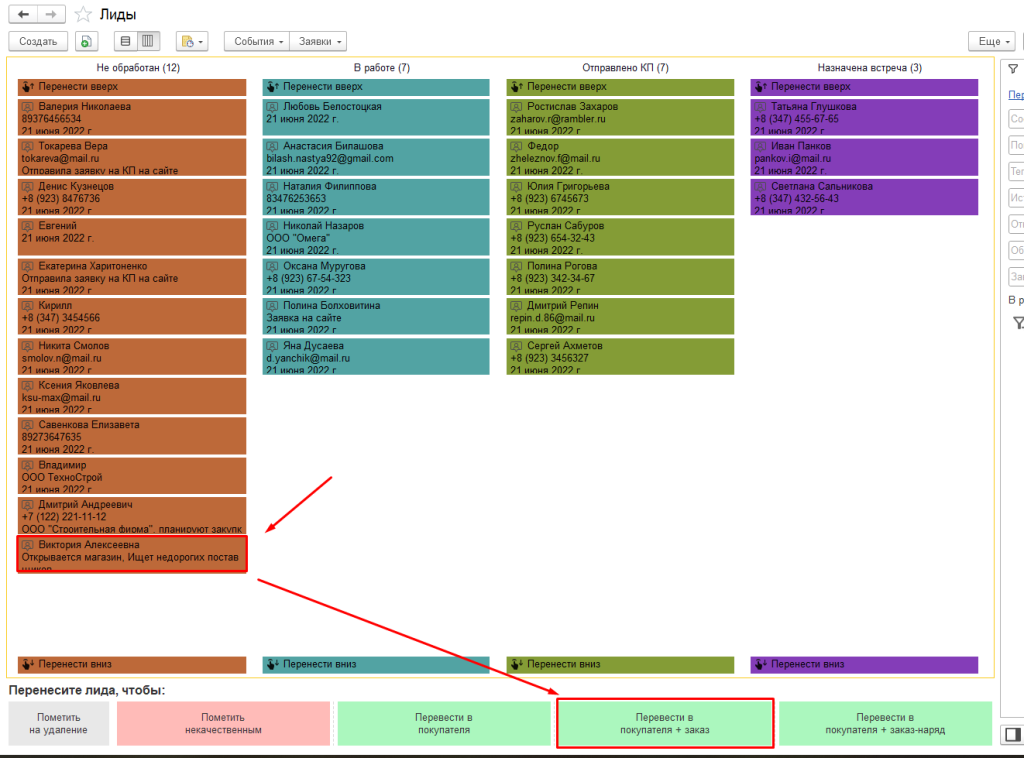Screen dimensions: 1024x758
Task: Select the Отправлено КП (7) column header
Action: [x=625, y=68]
